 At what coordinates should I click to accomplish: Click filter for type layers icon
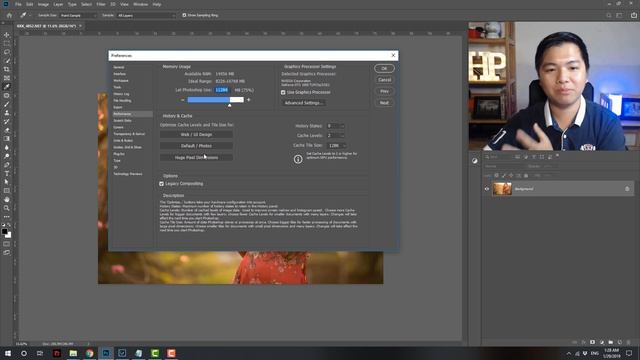[x=534, y=157]
